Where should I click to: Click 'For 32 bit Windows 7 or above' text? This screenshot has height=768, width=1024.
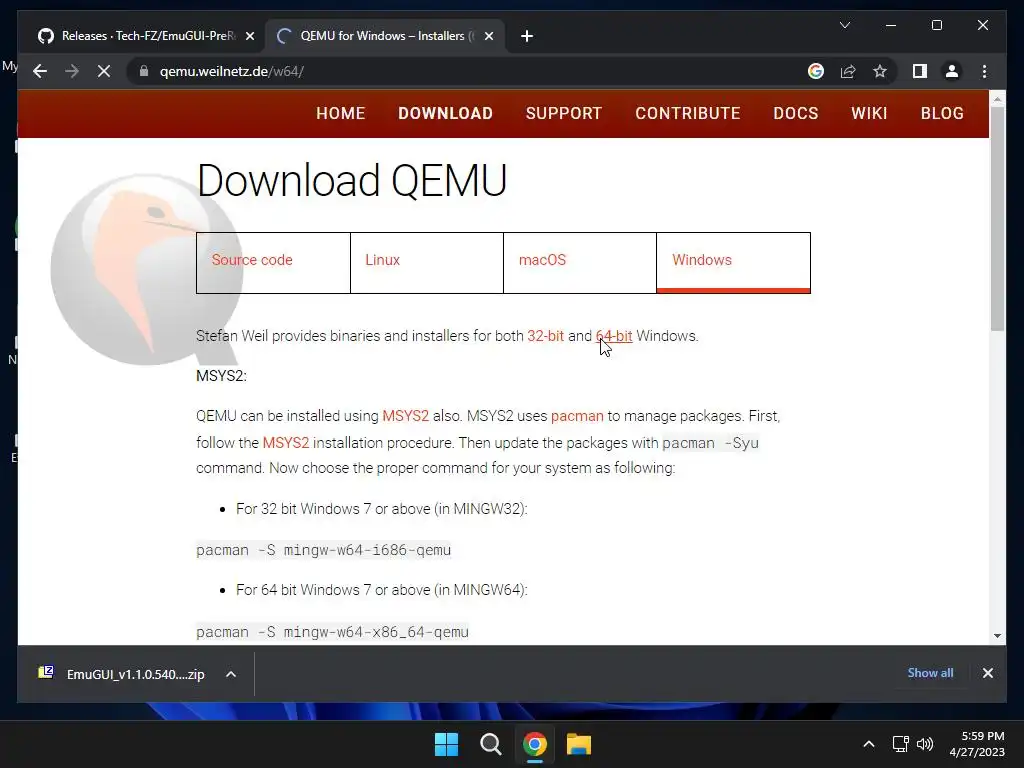[381, 509]
